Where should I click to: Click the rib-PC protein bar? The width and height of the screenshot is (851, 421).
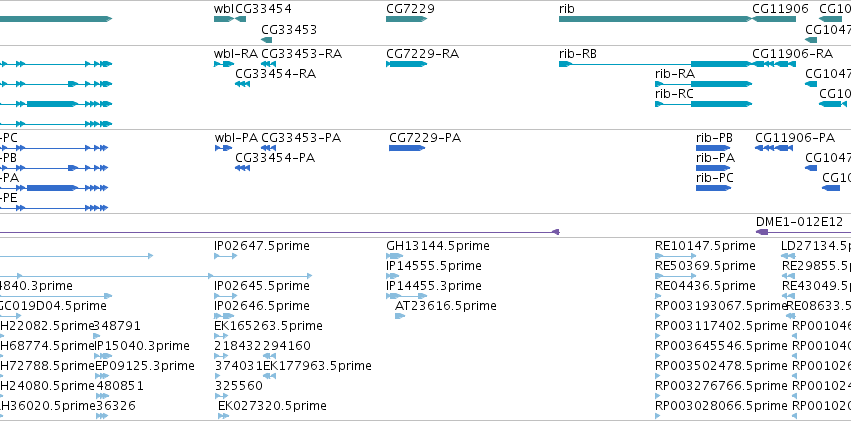pyautogui.click(x=713, y=188)
